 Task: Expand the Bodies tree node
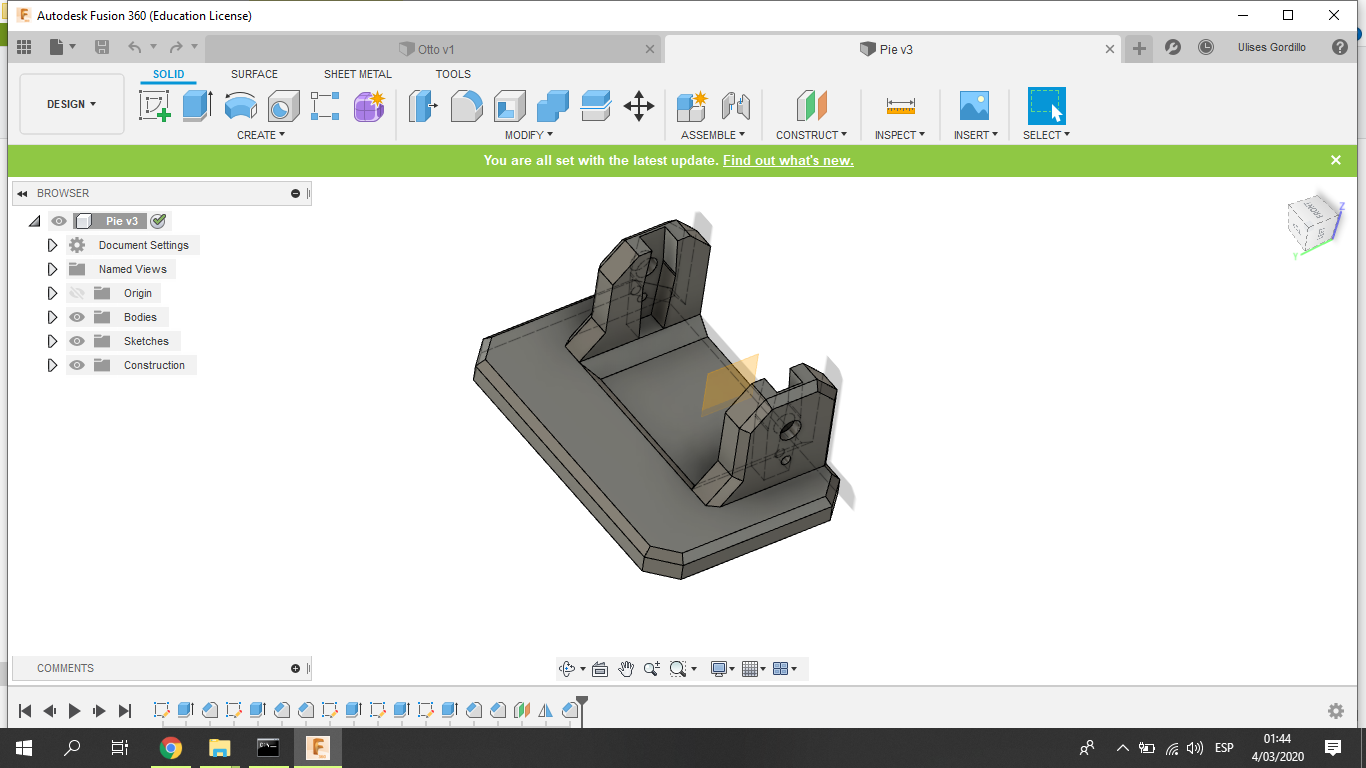pyautogui.click(x=53, y=317)
